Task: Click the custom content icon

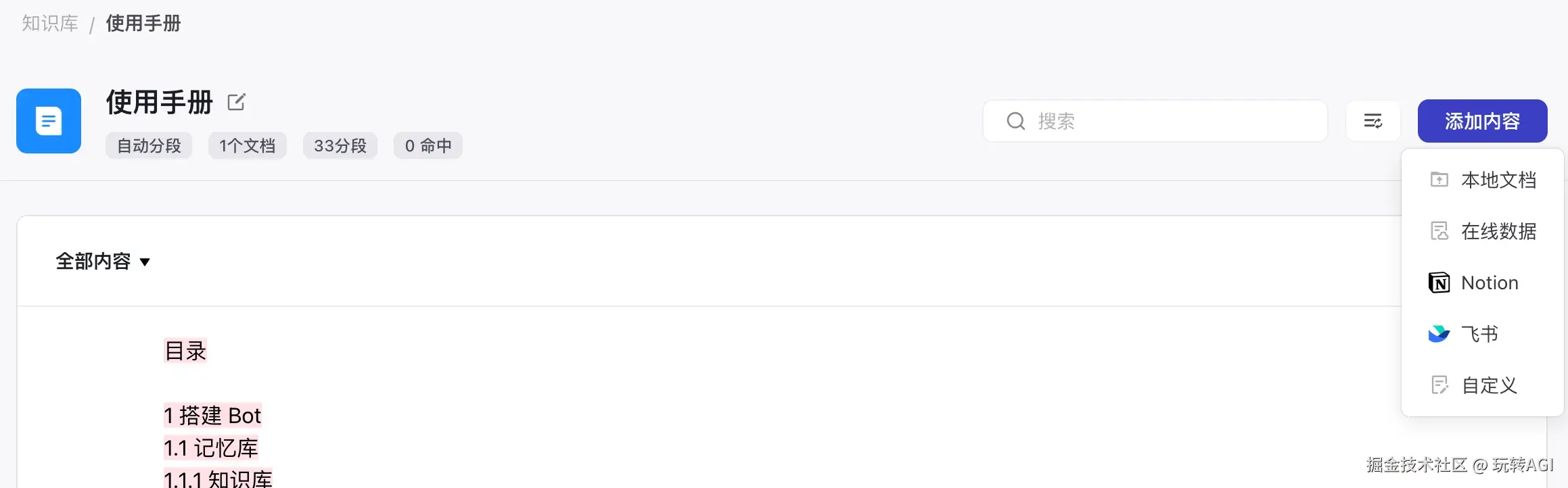Action: click(1439, 385)
